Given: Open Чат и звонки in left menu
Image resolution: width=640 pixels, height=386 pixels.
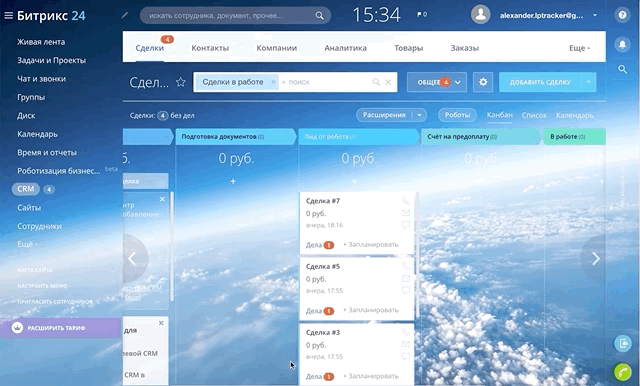Looking at the screenshot, I should [41, 79].
